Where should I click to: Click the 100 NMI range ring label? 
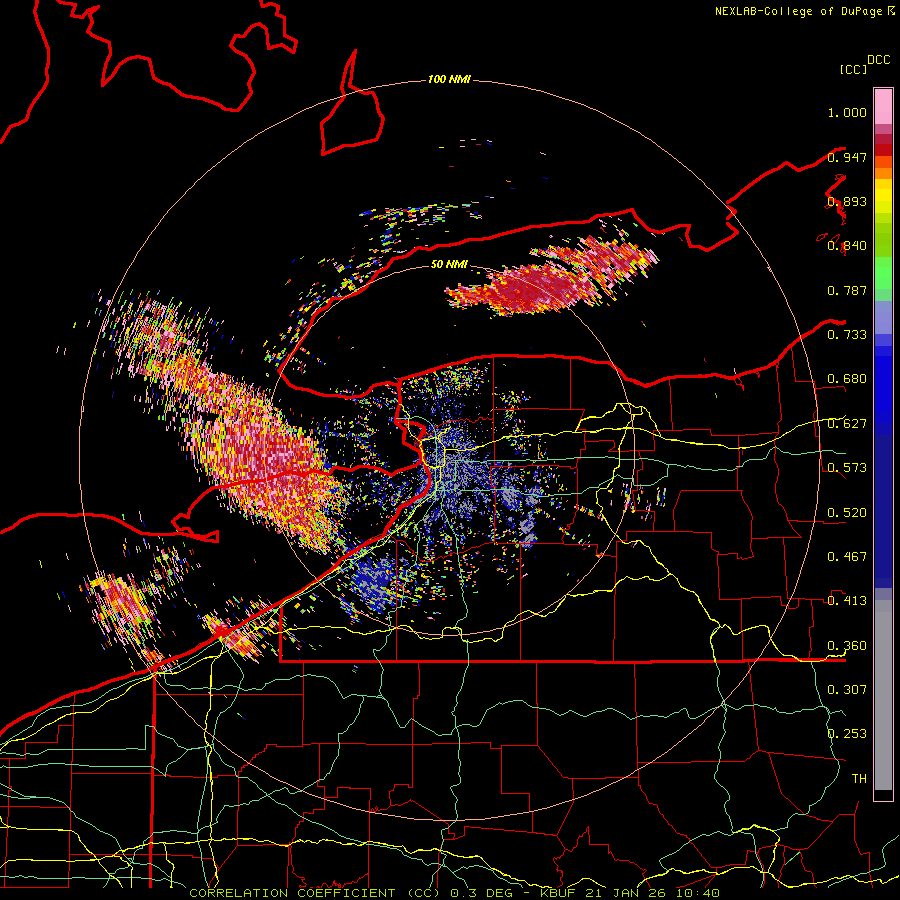[449, 79]
